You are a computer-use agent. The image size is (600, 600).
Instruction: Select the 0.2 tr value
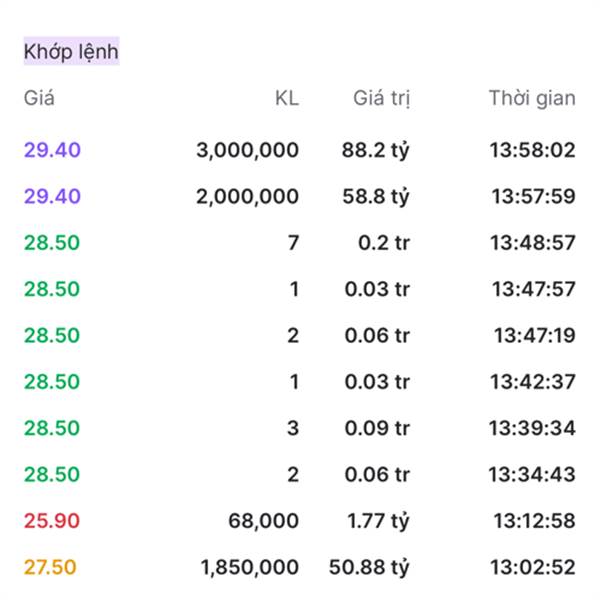pyautogui.click(x=384, y=243)
